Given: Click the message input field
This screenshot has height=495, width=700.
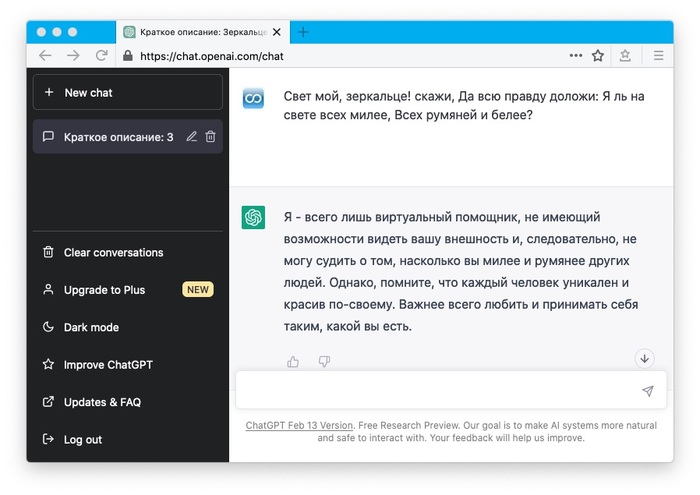Looking at the screenshot, I should point(435,391).
